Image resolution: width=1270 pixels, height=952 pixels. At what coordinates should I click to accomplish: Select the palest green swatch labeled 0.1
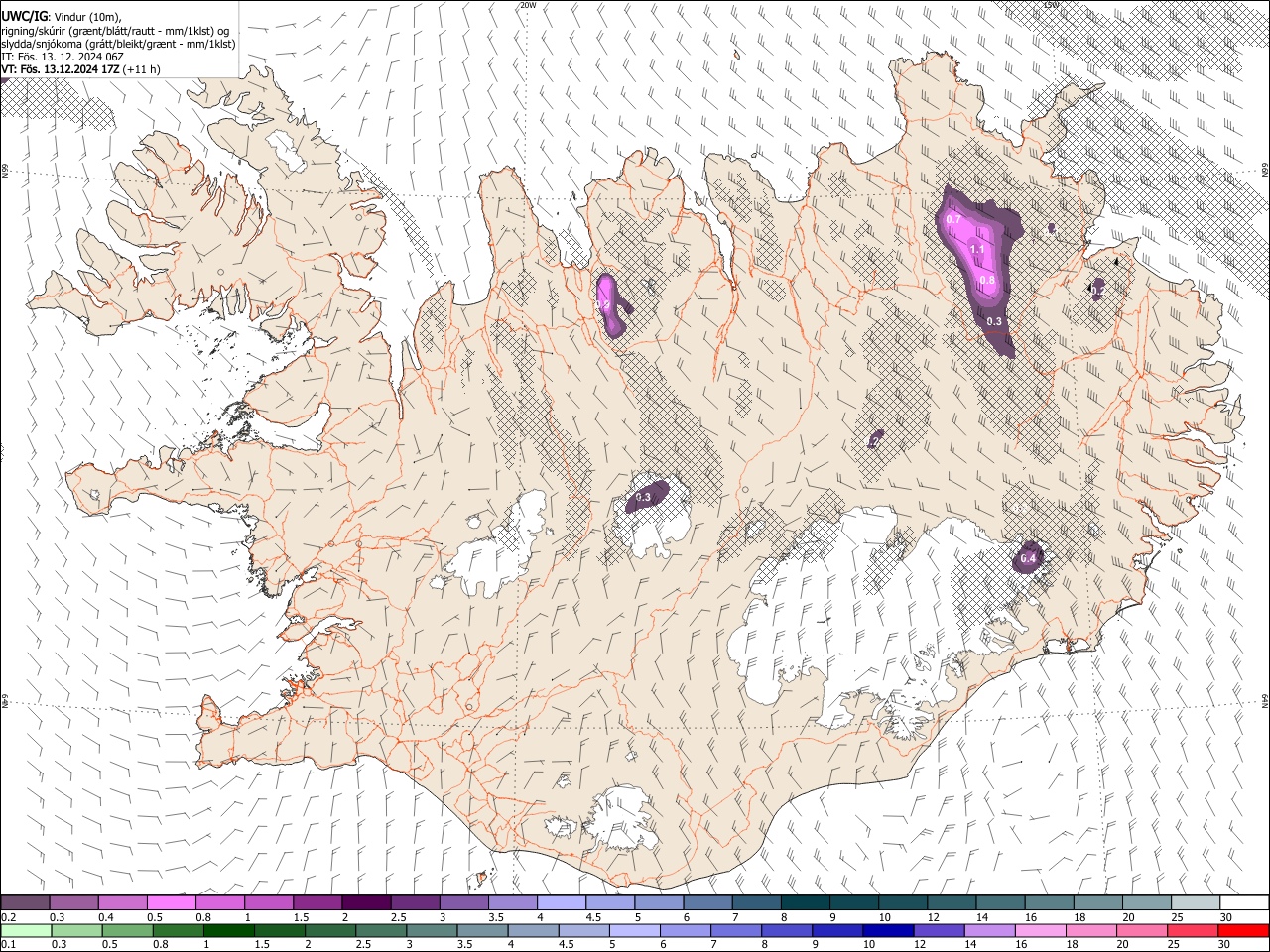click(26, 930)
